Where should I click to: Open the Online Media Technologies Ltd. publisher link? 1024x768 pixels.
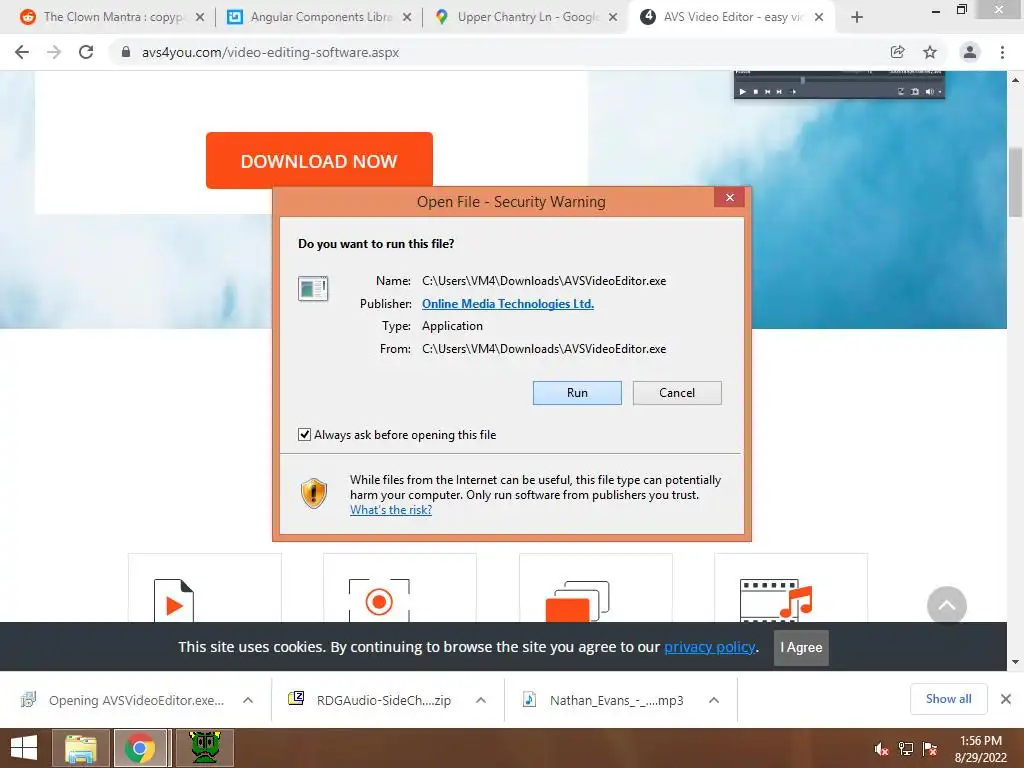507,304
